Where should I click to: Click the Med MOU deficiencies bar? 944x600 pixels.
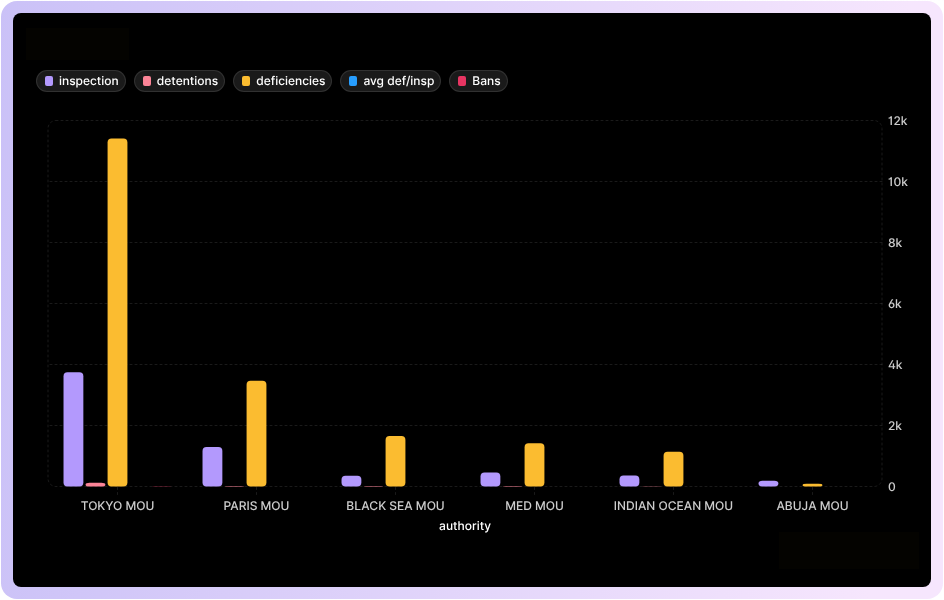pyautogui.click(x=534, y=465)
